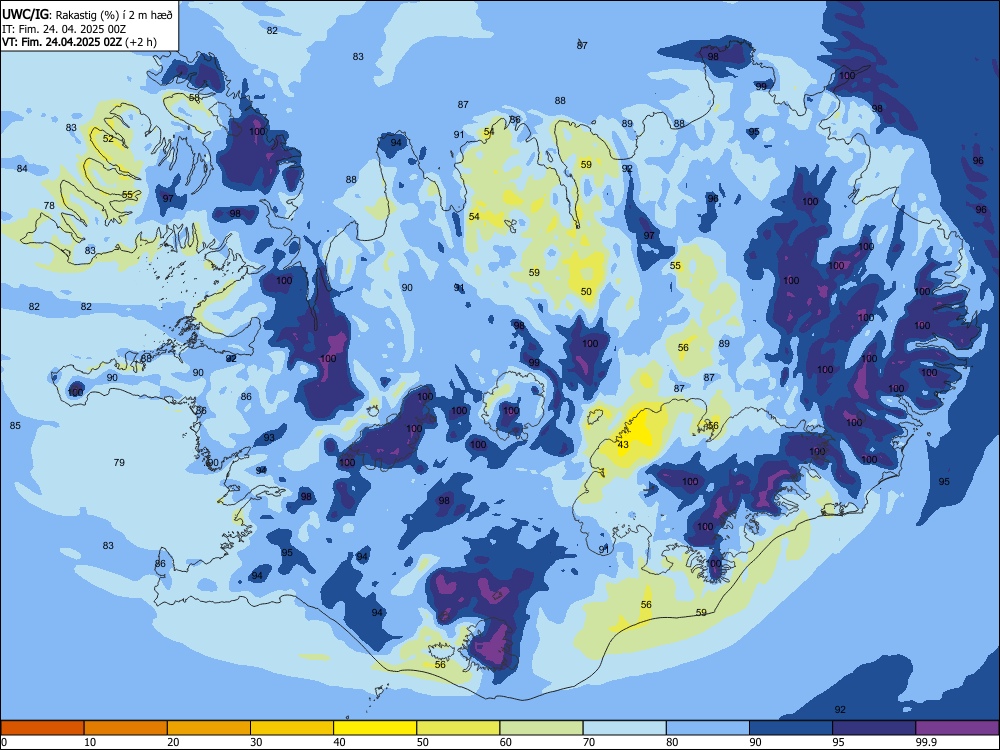1000x750 pixels.
Task: Pick the 50–60 pale yellow legend swatch
Action: (459, 728)
